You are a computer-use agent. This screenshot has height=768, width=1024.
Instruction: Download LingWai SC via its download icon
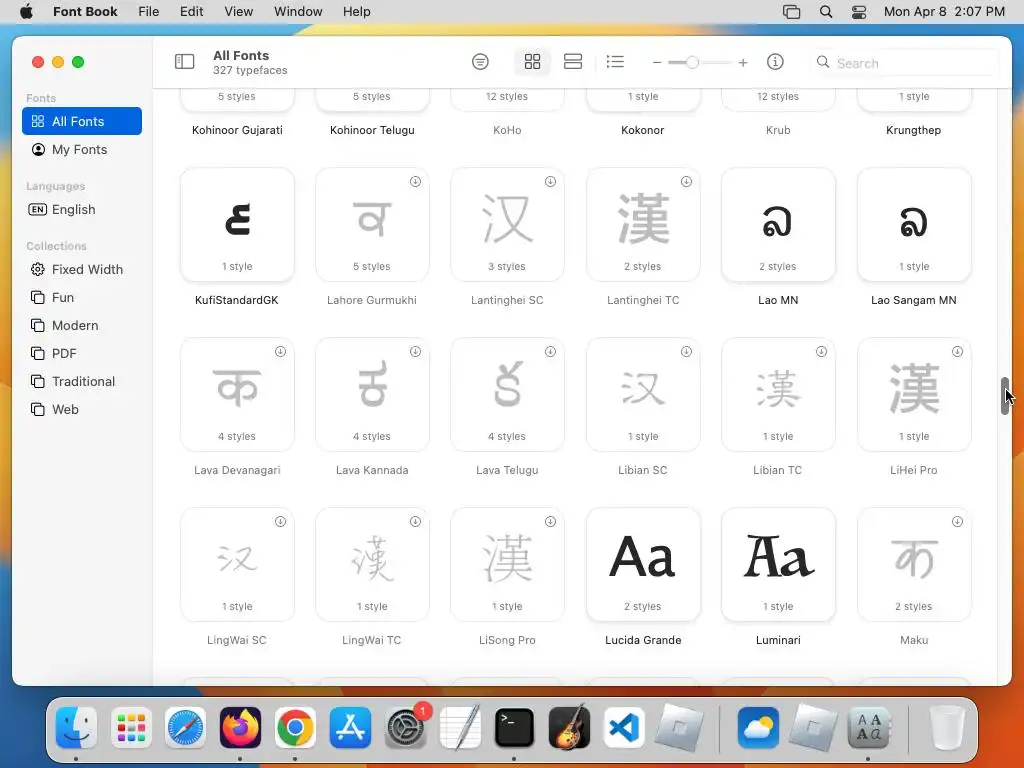tap(280, 521)
